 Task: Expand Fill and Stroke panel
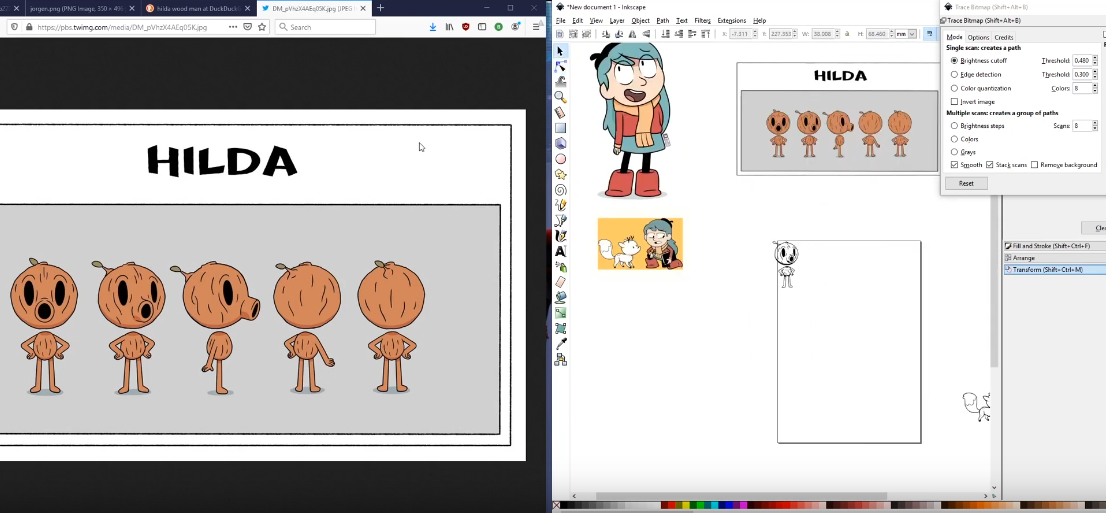click(1055, 246)
